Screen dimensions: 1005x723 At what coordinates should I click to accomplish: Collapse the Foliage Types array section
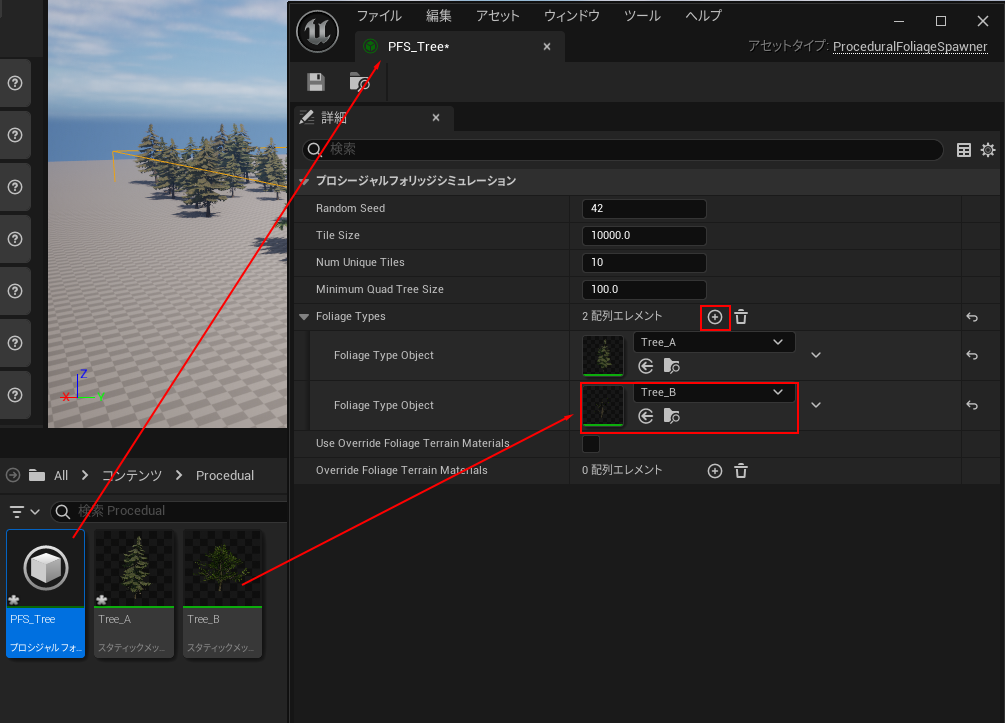coord(304,317)
